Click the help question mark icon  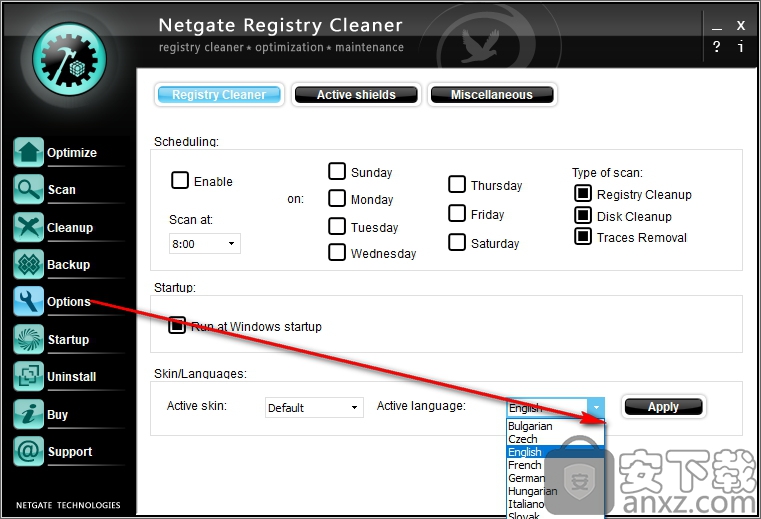(x=716, y=47)
